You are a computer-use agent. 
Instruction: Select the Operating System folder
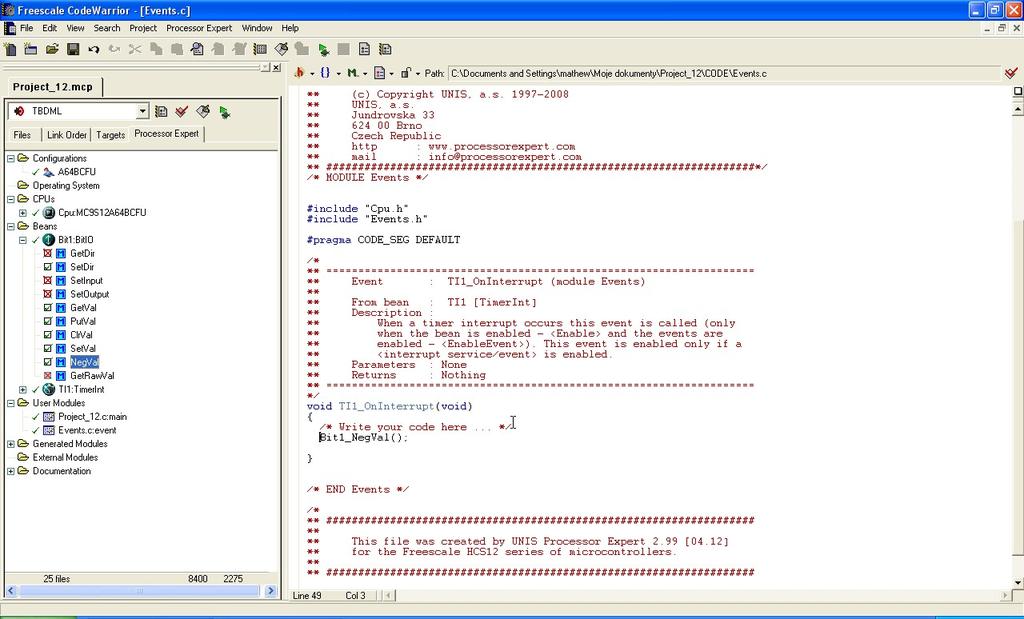(x=66, y=185)
